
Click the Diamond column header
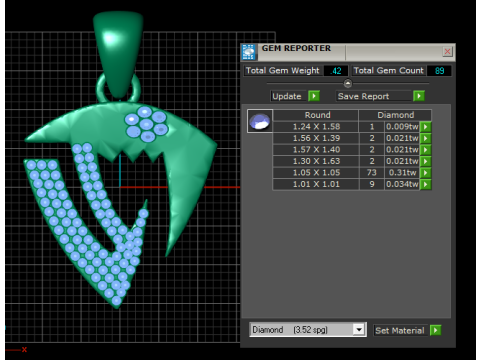pos(395,115)
